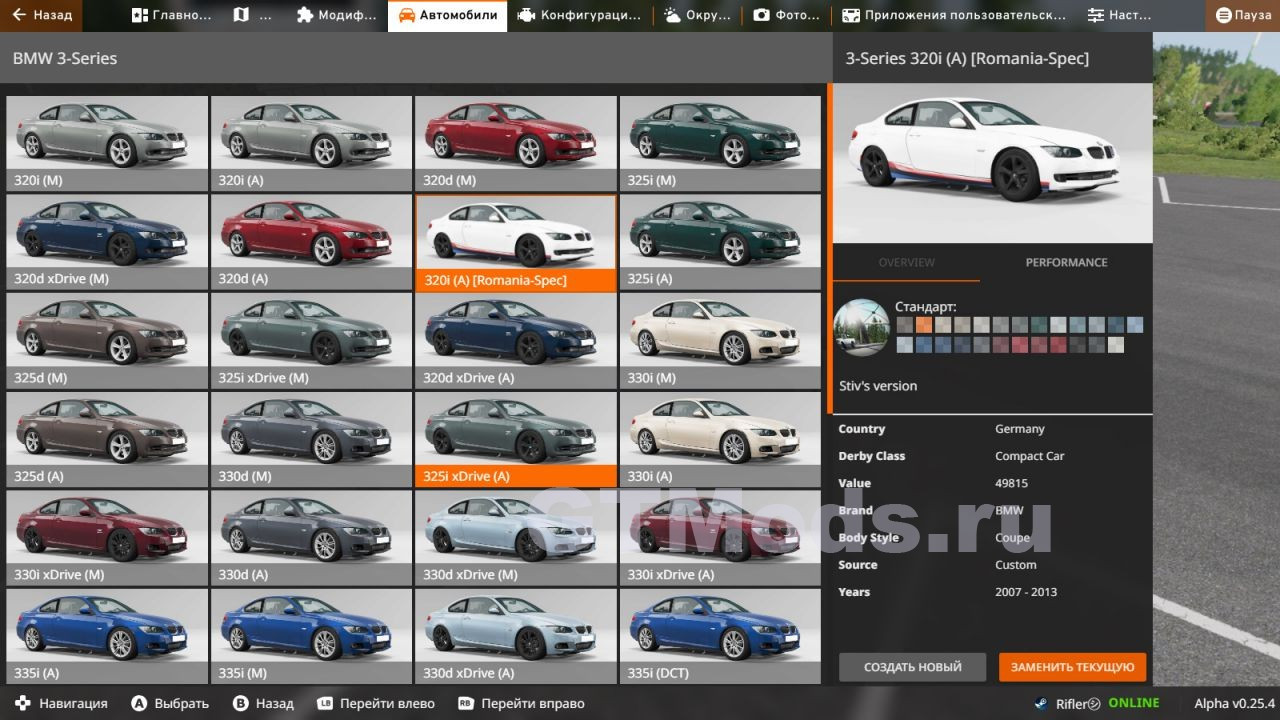Select the highlighted 325i xDrive (A) car
Screen dimensions: 1280x720
tap(515, 438)
